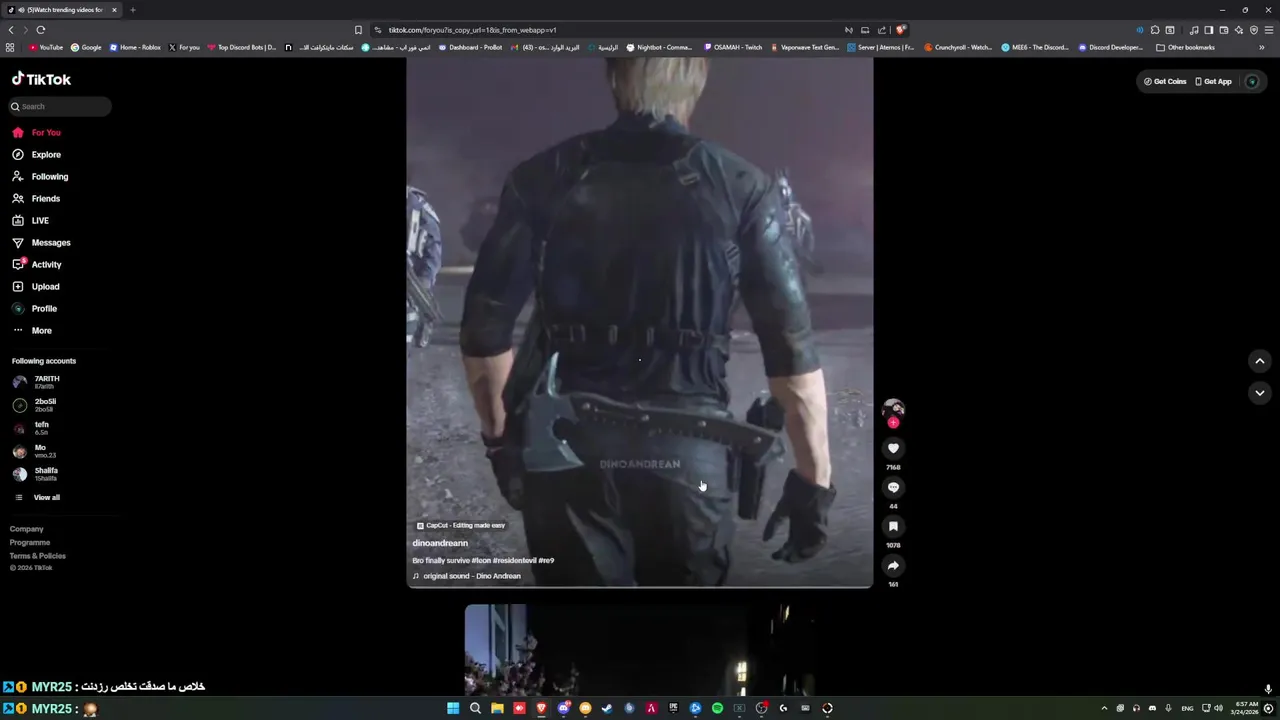
Task: Open a new browser tab
Action: pyautogui.click(x=132, y=10)
